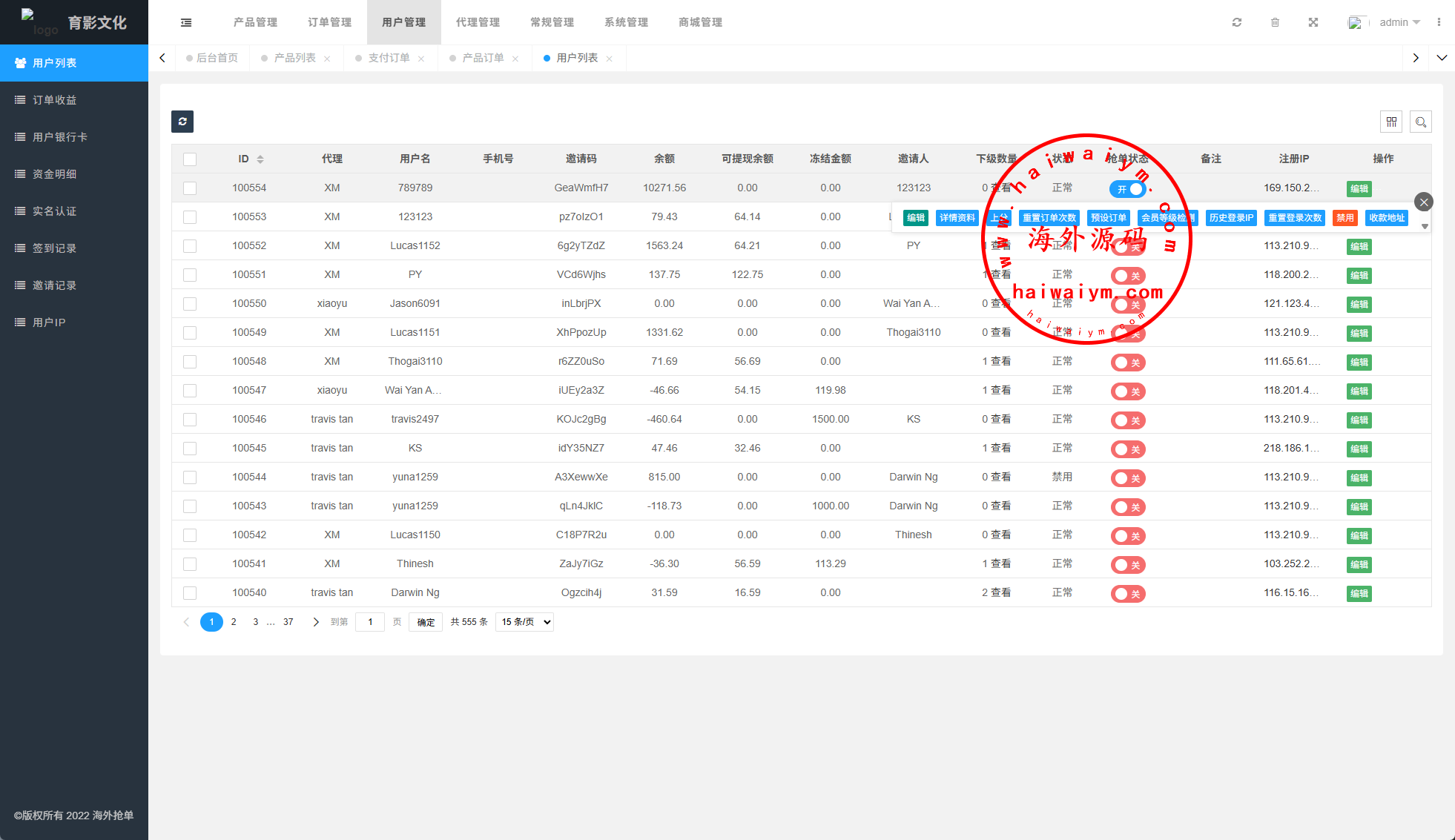Expand the admin account dropdown

(1399, 22)
